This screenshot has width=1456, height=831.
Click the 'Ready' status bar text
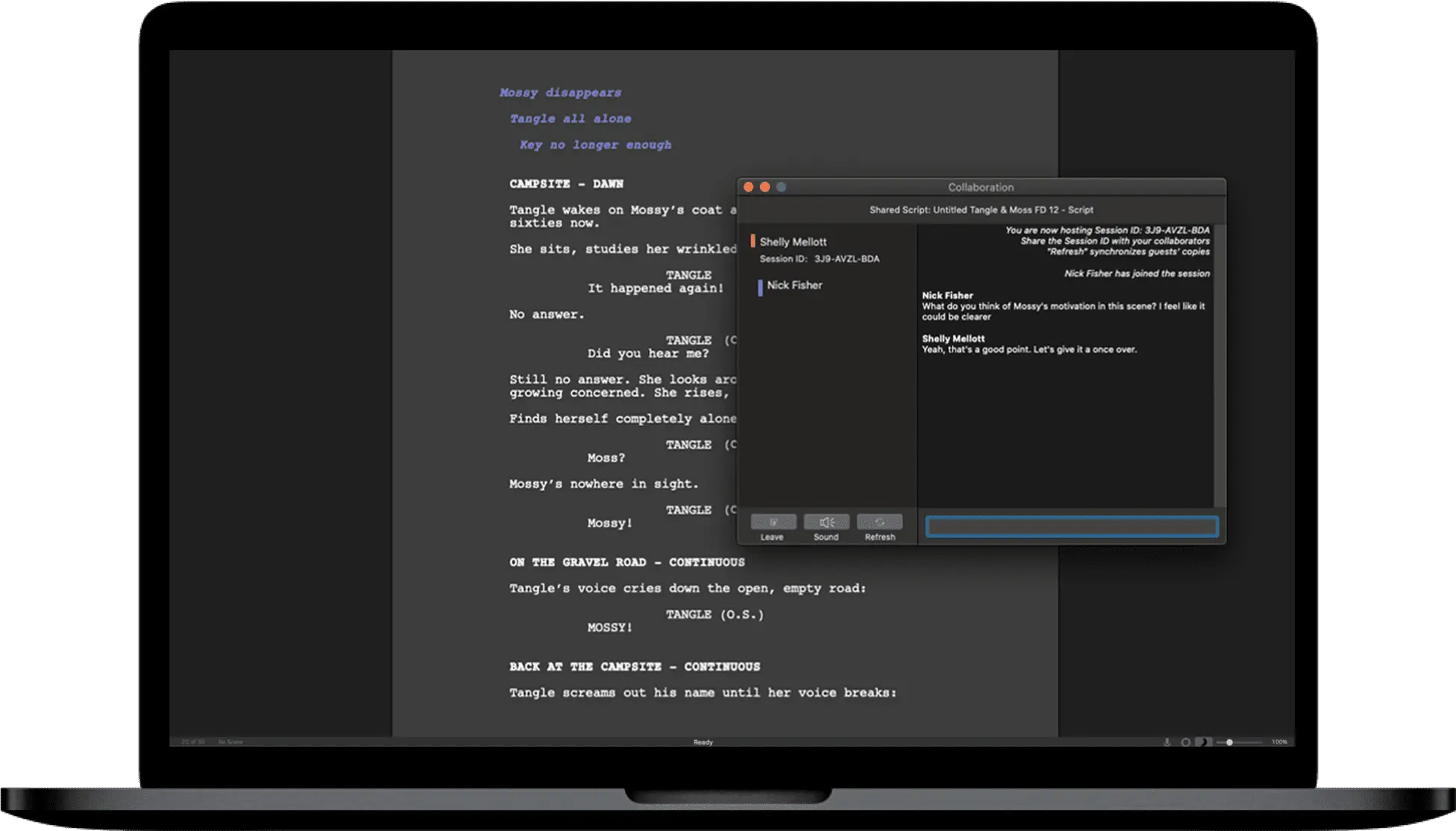[x=703, y=742]
